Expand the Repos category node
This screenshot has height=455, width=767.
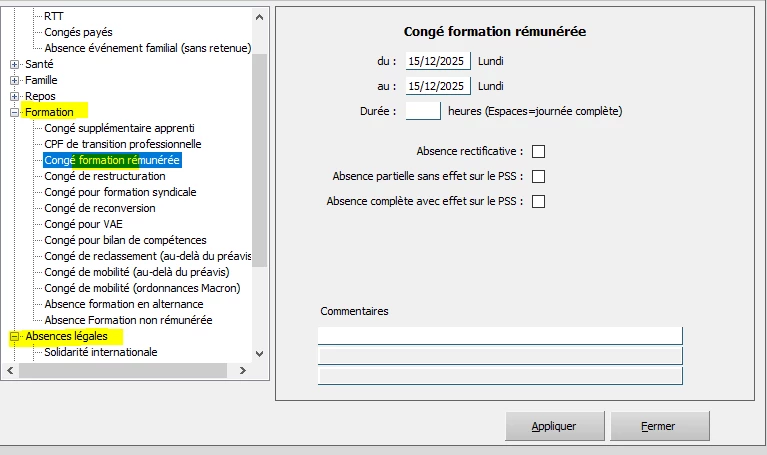[x=15, y=96]
